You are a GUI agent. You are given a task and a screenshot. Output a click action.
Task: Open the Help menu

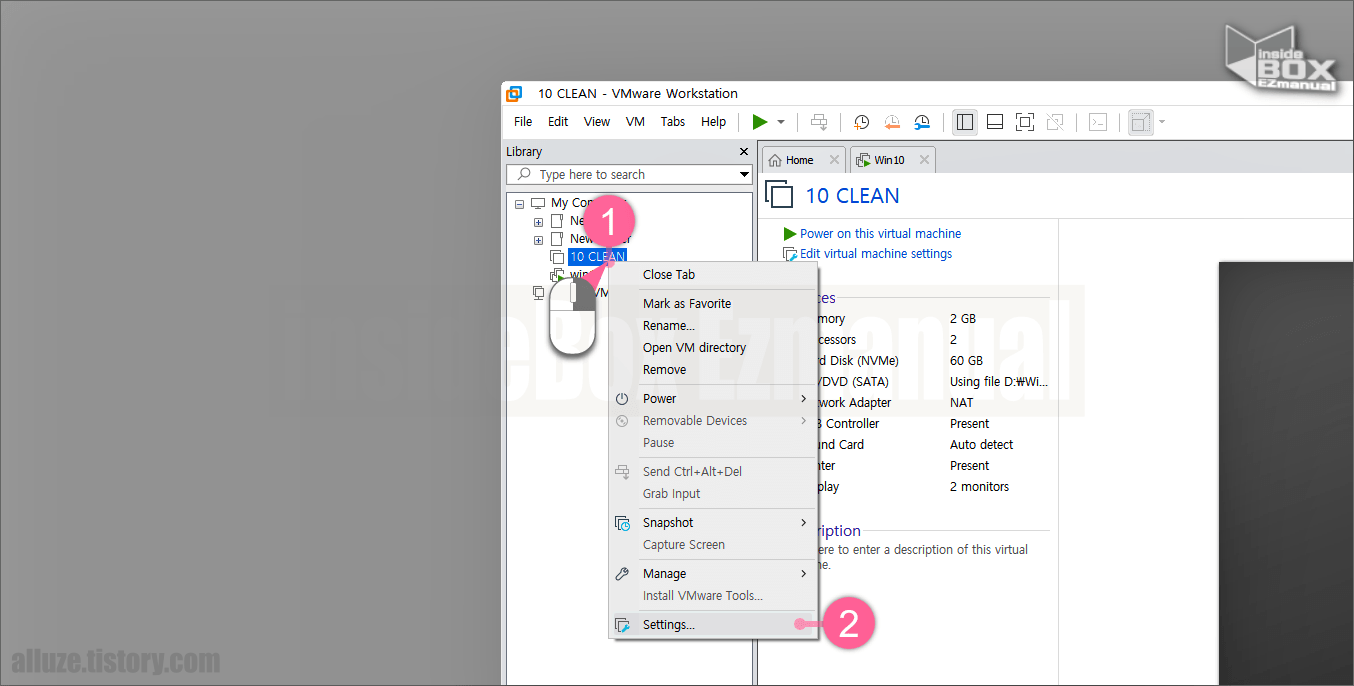click(714, 122)
